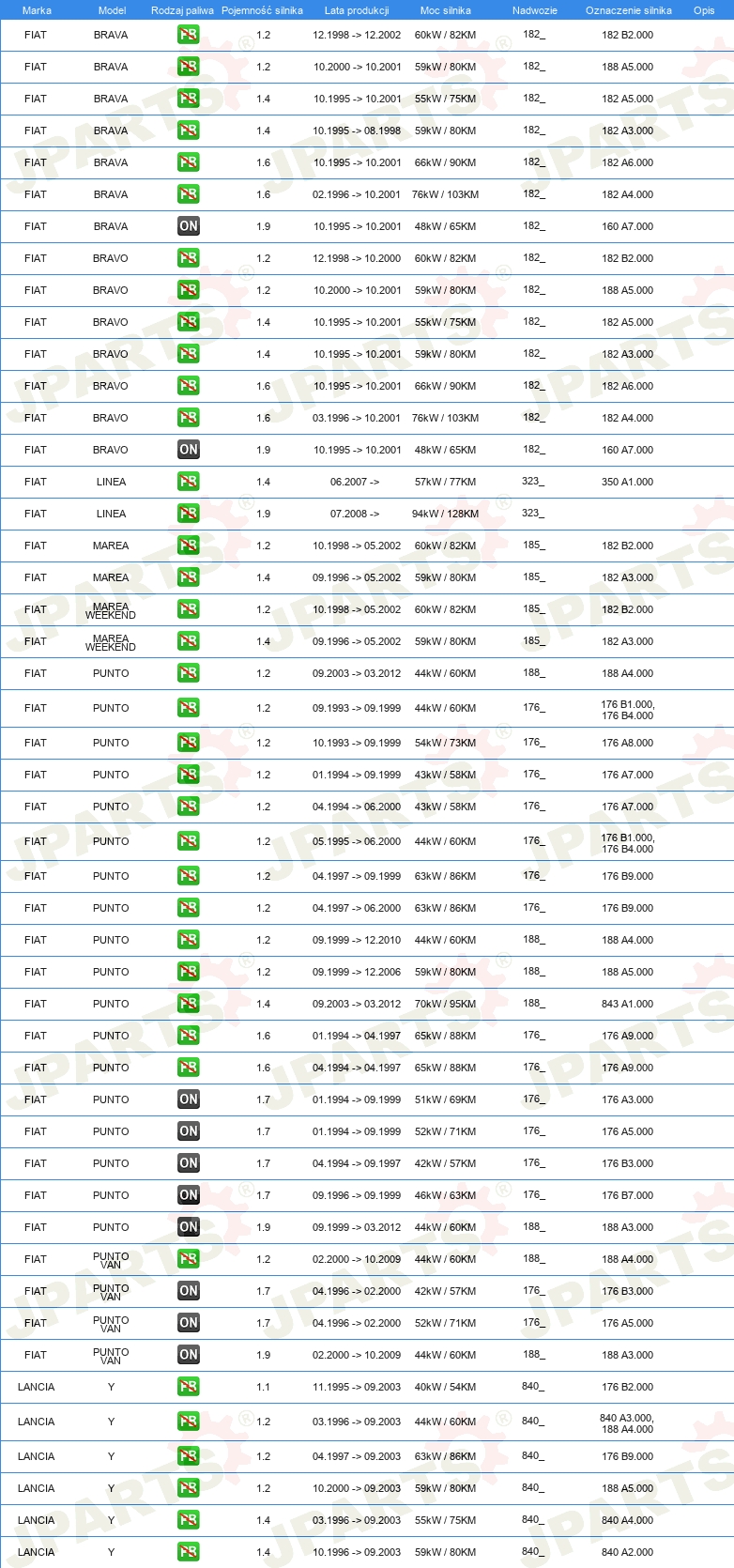The height and width of the screenshot is (1568, 734).
Task: Select engine code 843 A1.000
Action: tap(628, 1004)
